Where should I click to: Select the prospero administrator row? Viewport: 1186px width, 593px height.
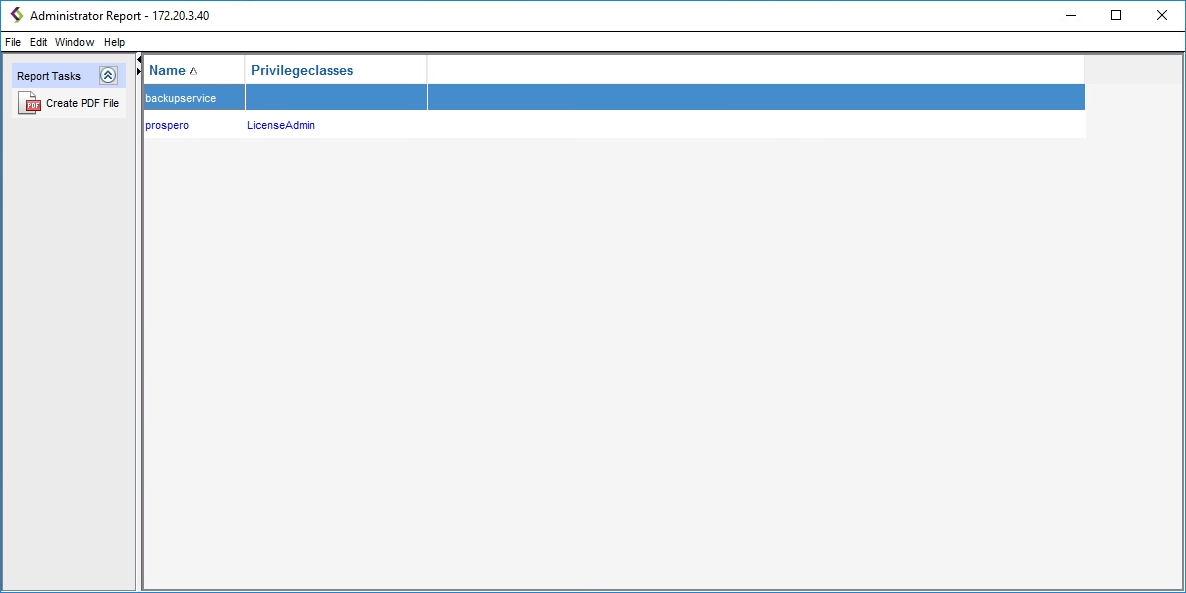click(x=167, y=125)
